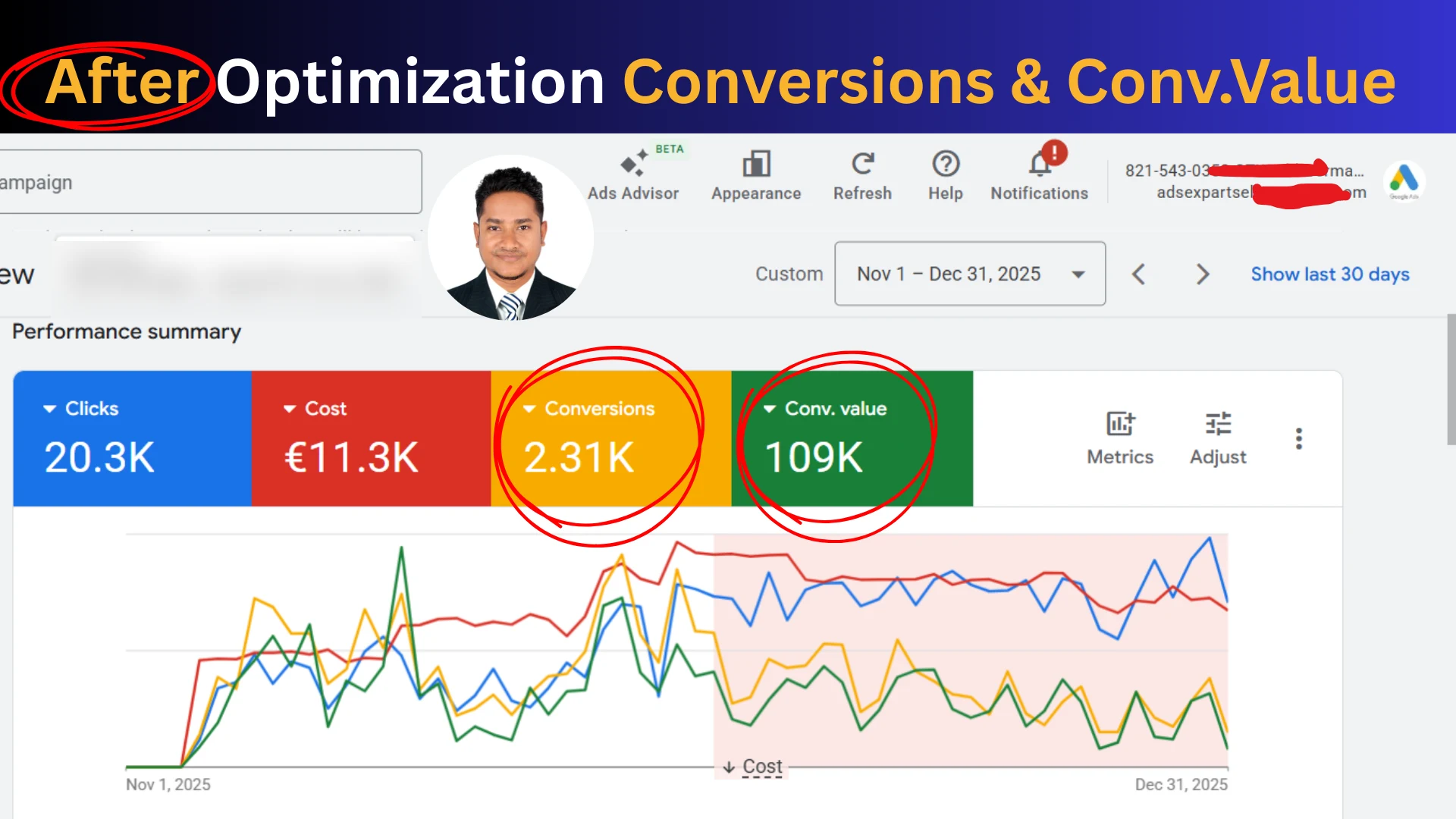
Task: Click the campaign search input field
Action: (x=211, y=182)
